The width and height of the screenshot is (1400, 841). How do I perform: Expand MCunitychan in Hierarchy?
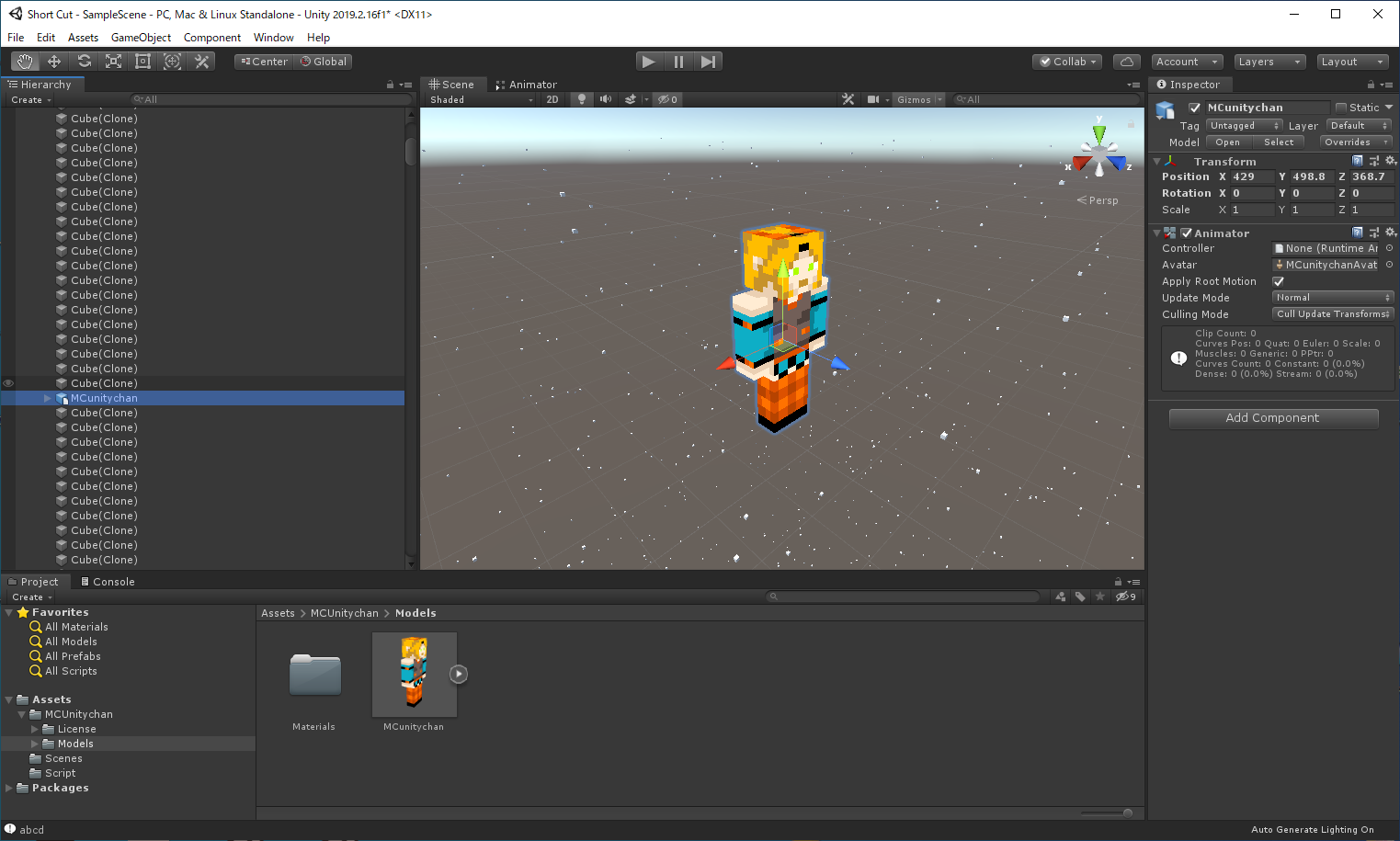[x=48, y=398]
